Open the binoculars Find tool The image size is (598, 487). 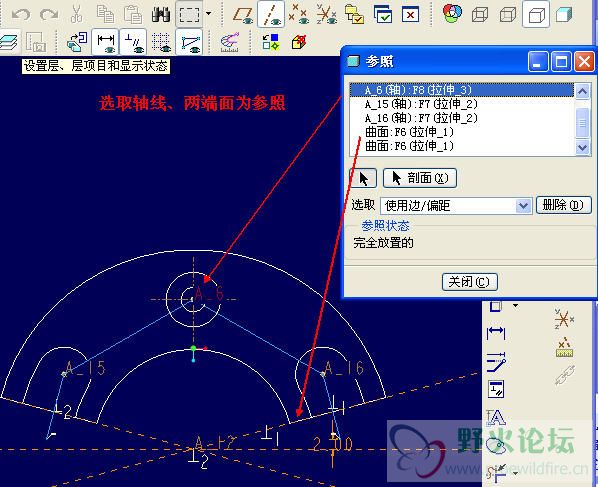click(x=161, y=14)
